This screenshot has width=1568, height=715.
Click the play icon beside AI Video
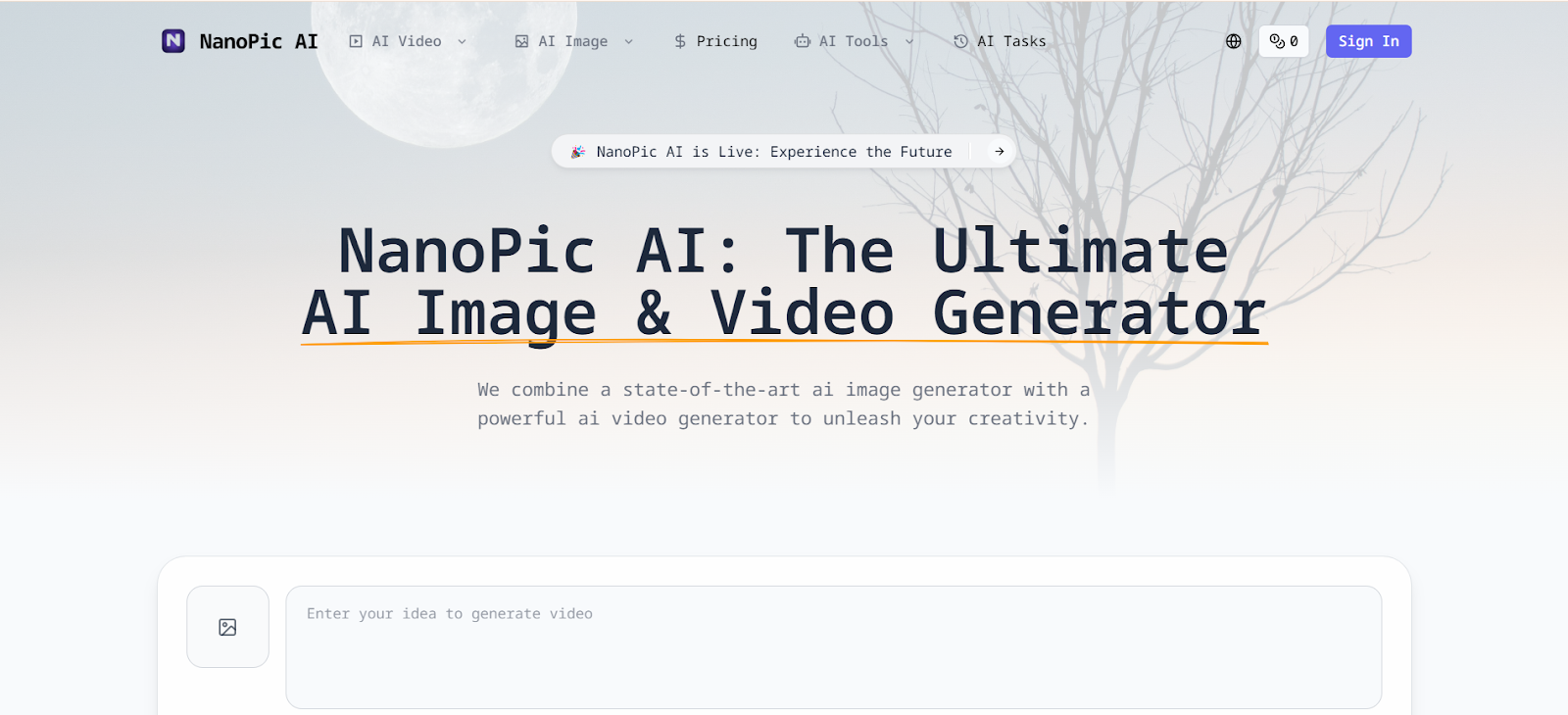pyautogui.click(x=356, y=41)
